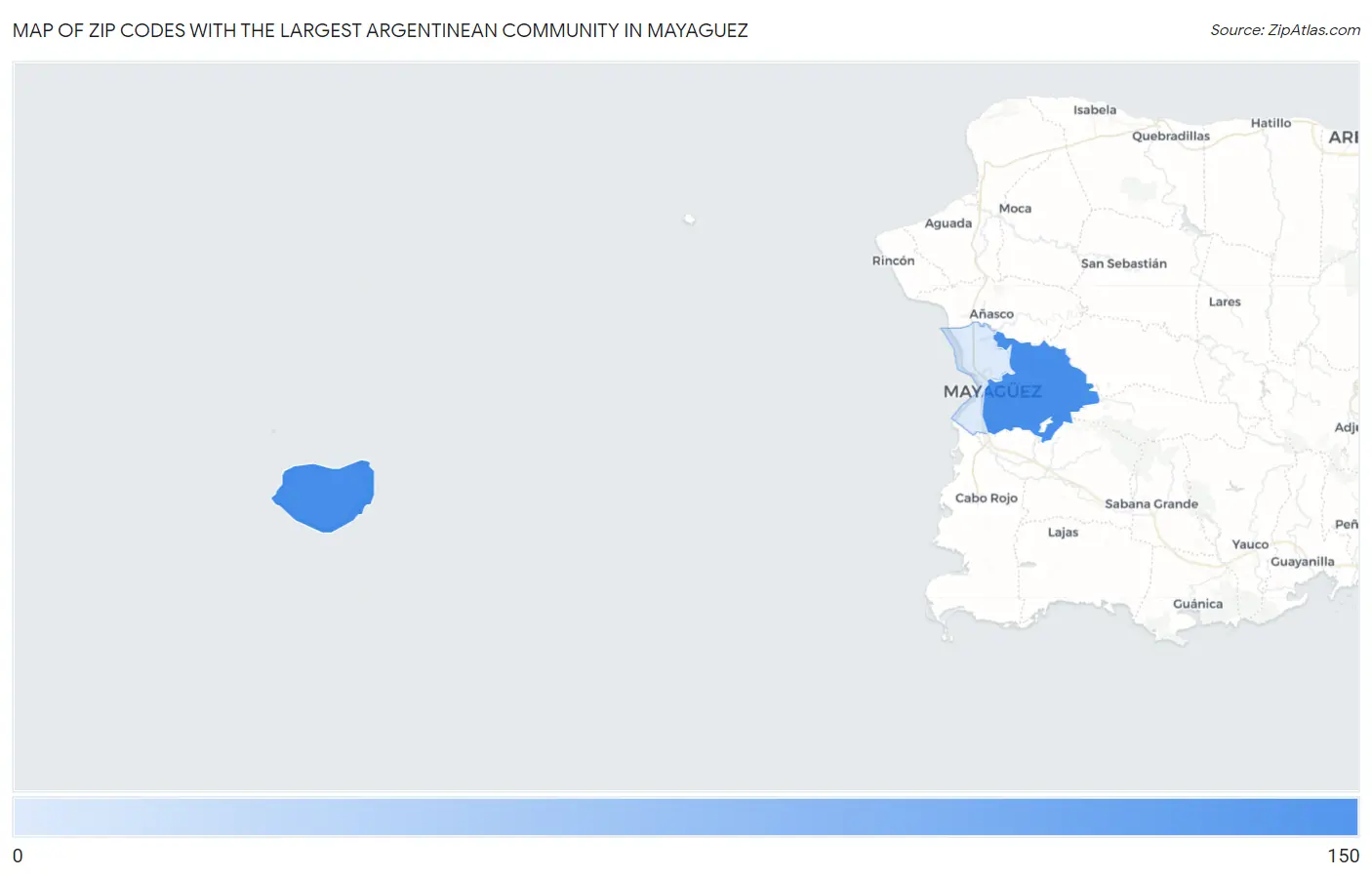Click the Rincón label
This screenshot has height=877, width=1372.
(894, 260)
